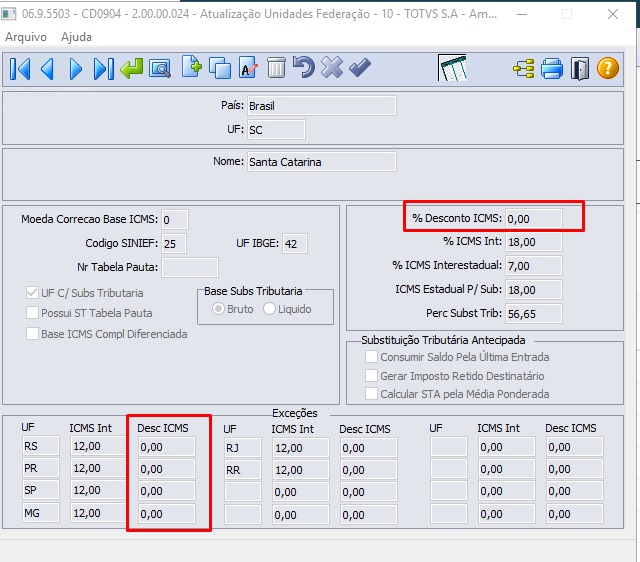Click the RJ exception UF cell
Viewport: 640px width, 562px height.
(x=242, y=448)
